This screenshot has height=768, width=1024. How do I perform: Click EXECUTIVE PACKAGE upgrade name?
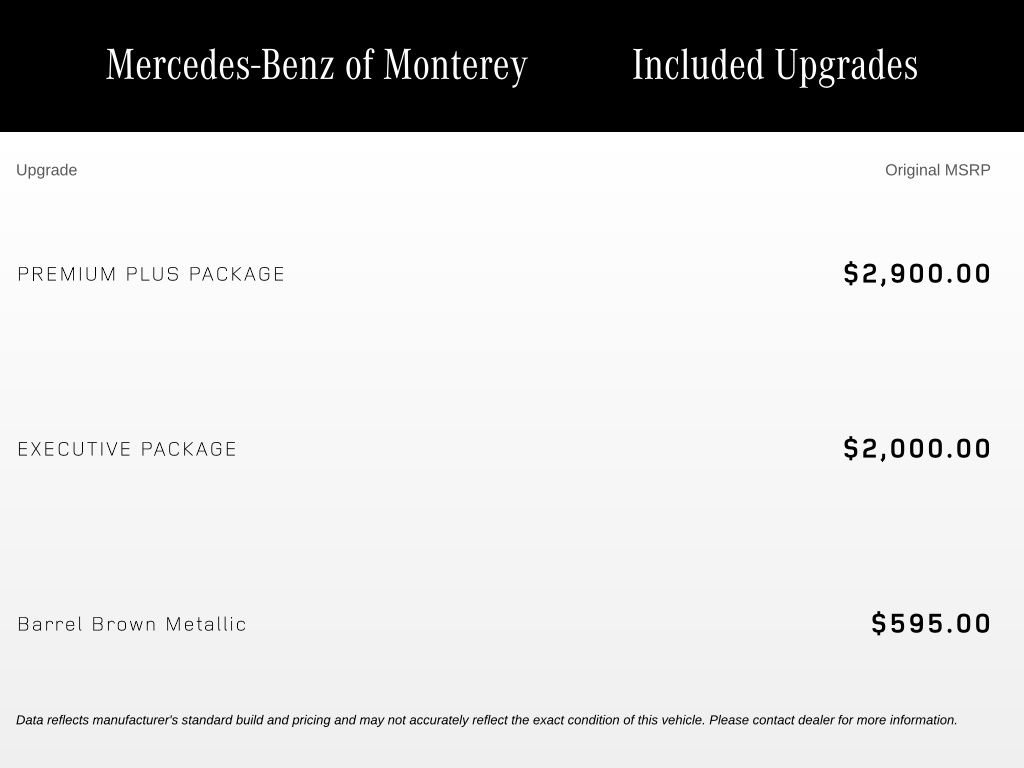tap(127, 449)
